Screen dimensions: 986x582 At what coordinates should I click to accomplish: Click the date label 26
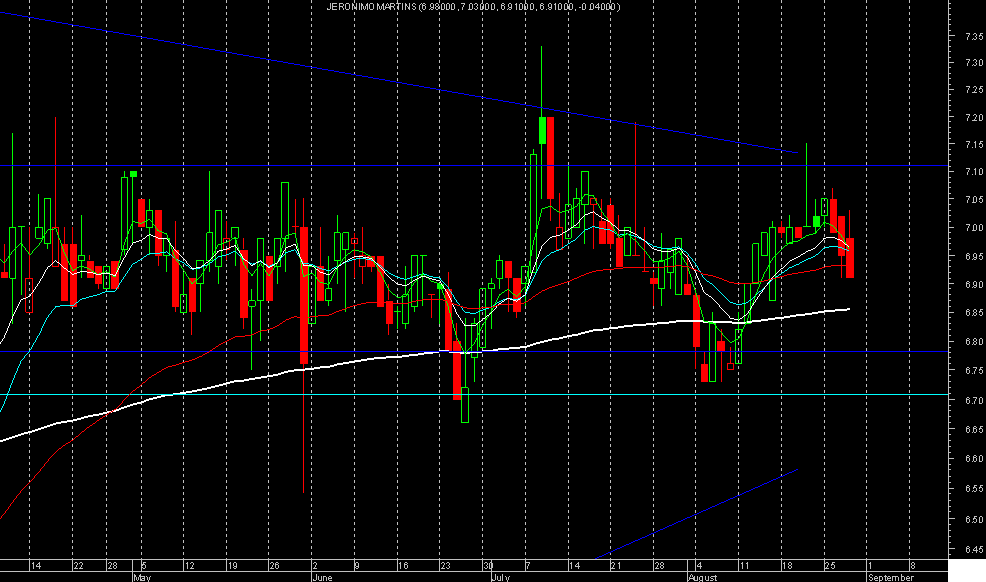pyautogui.click(x=274, y=566)
